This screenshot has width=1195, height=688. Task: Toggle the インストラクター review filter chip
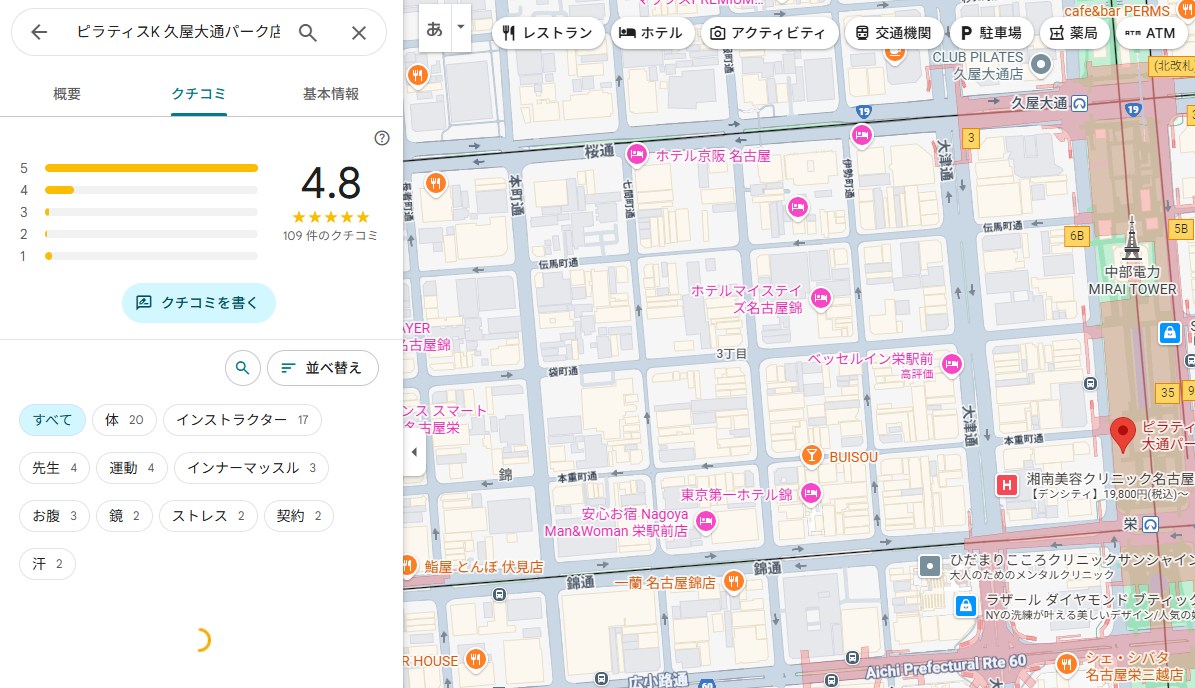[242, 420]
